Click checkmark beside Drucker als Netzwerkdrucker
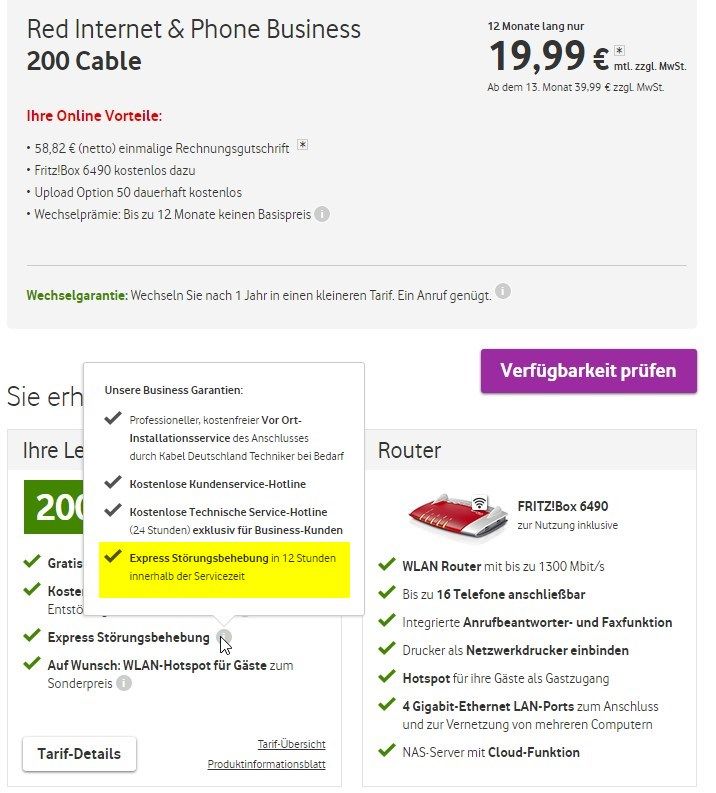Screen dimensions: 716x793 click(x=386, y=650)
